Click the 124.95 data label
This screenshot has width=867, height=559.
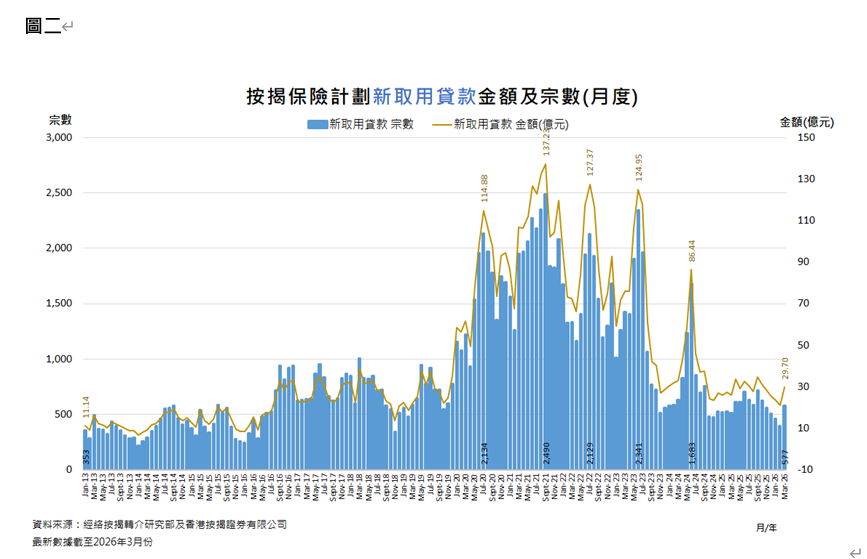(639, 169)
